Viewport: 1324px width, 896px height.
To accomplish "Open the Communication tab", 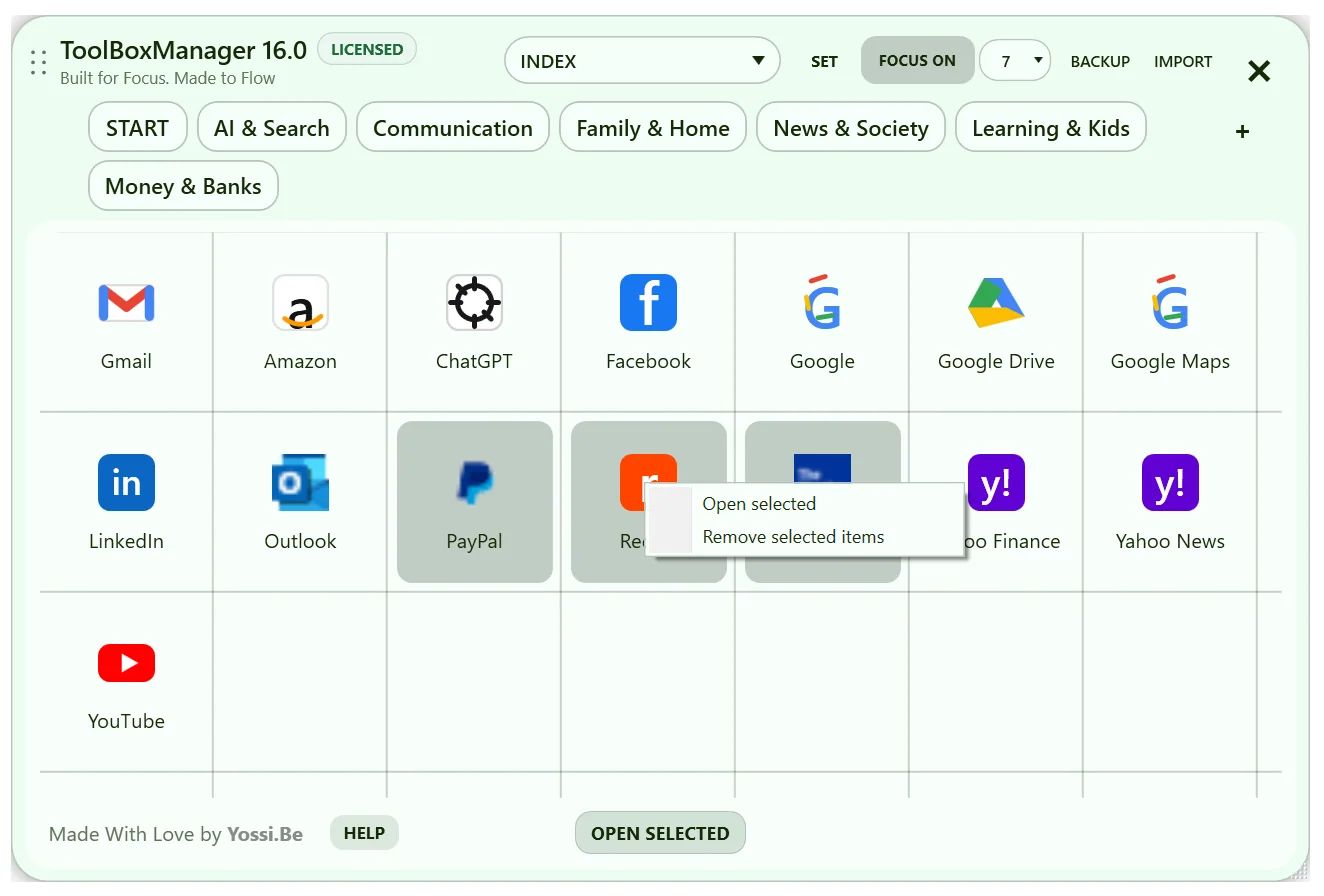I will pyautogui.click(x=453, y=128).
